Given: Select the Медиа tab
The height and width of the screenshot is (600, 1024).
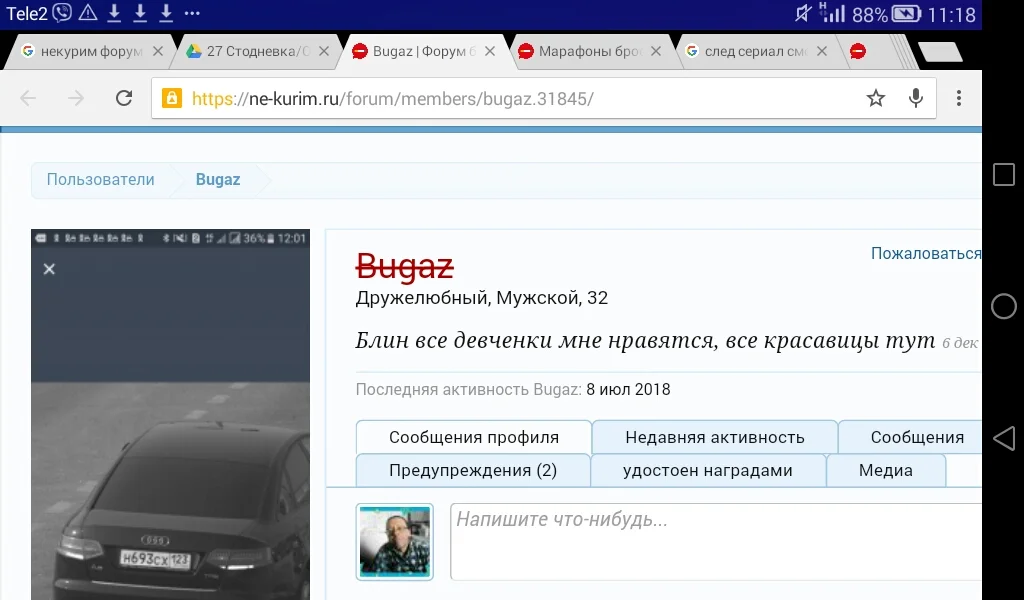Looking at the screenshot, I should tap(886, 470).
